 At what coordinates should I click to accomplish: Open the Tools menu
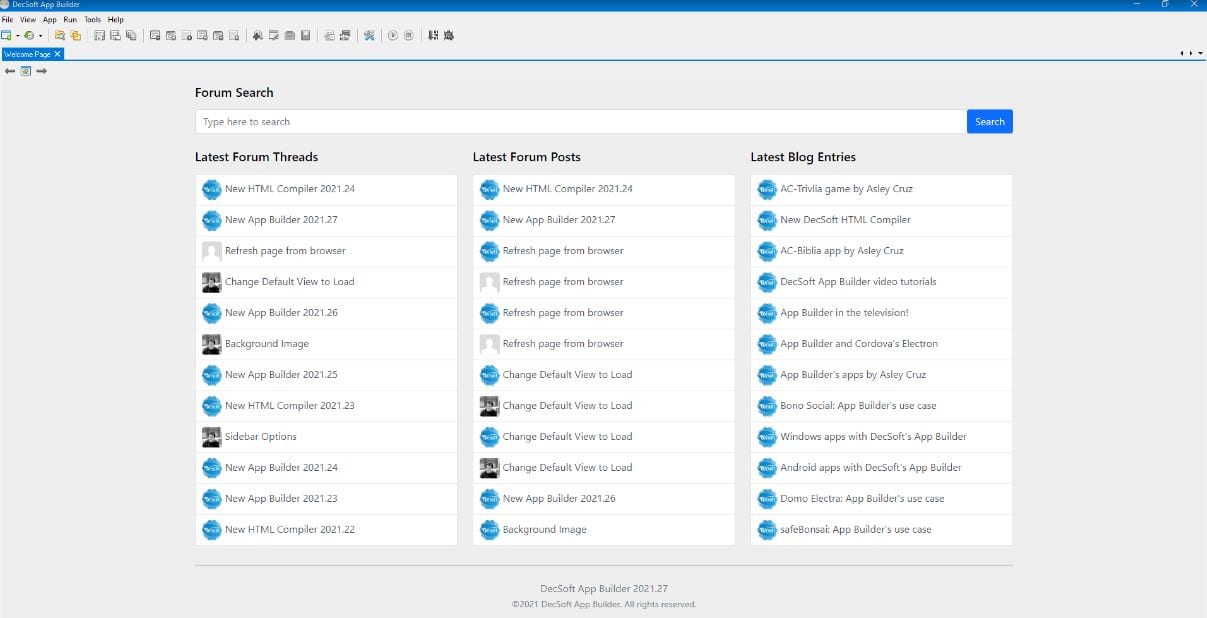click(93, 20)
